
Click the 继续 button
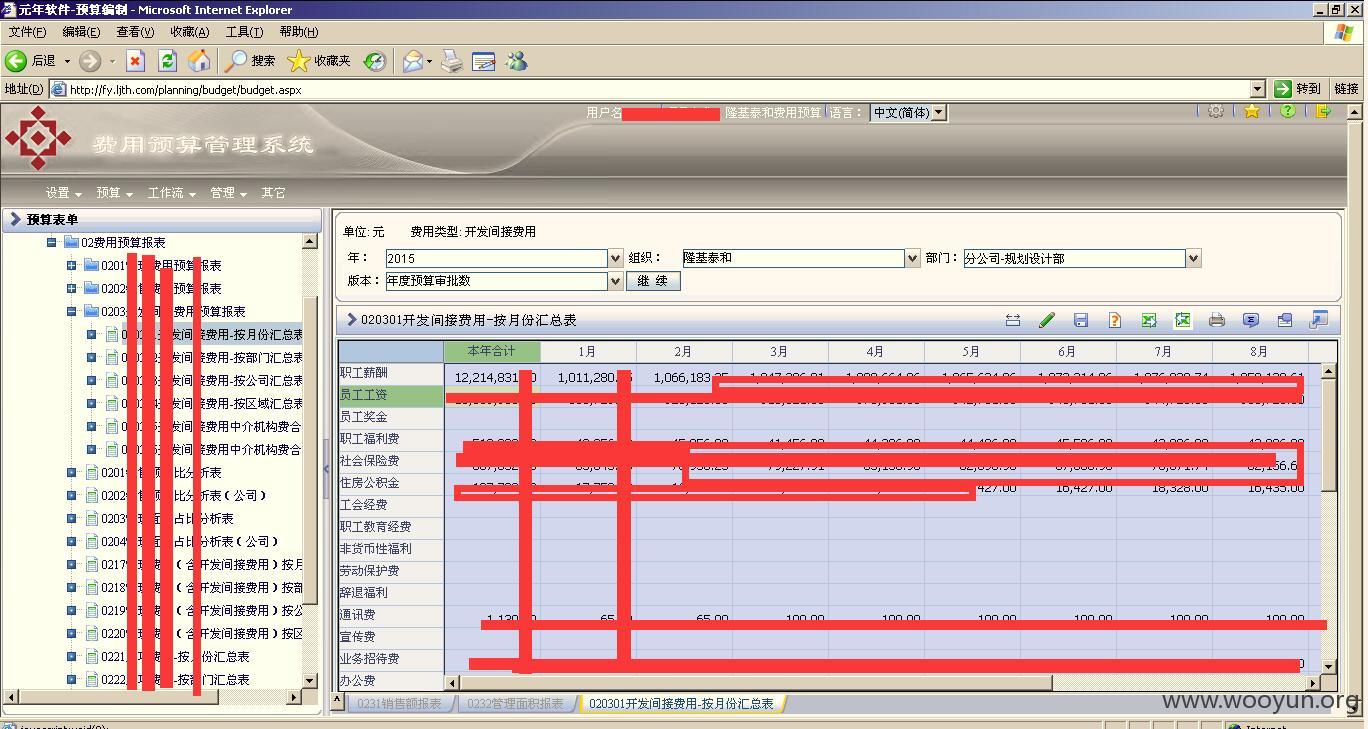tap(653, 281)
